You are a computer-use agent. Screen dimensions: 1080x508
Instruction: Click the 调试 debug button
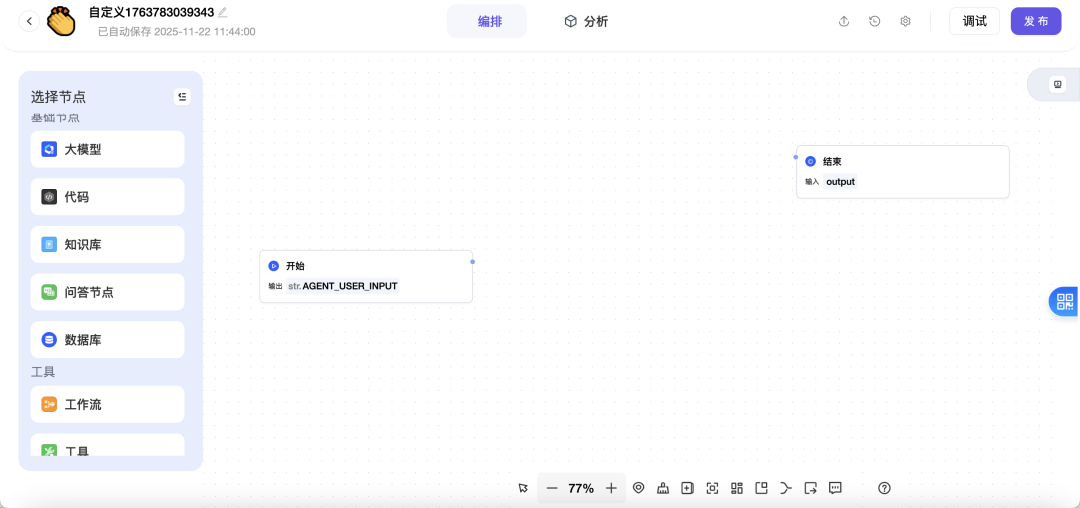pos(974,21)
